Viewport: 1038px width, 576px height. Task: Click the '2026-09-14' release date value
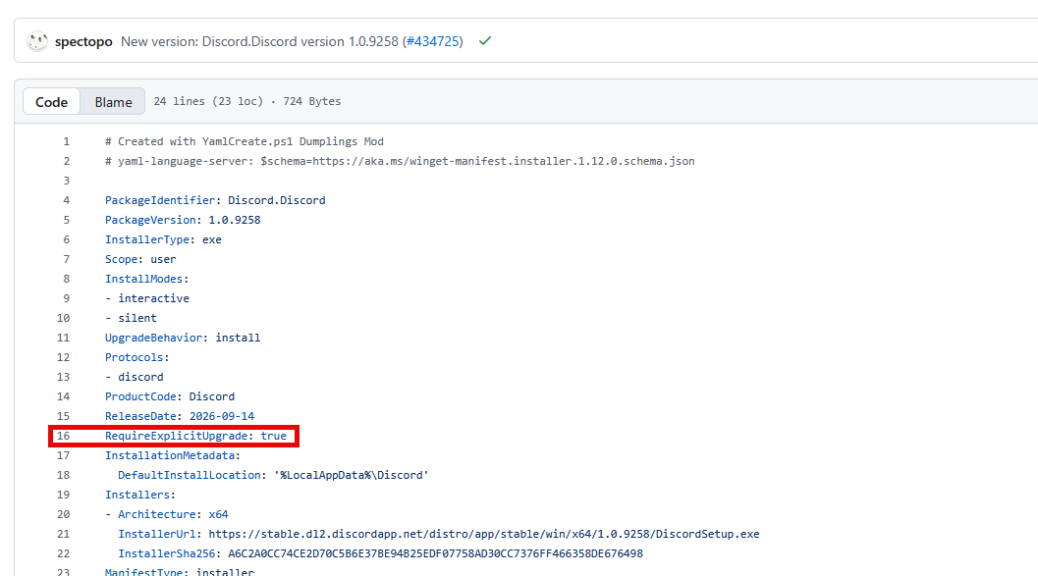coord(222,416)
